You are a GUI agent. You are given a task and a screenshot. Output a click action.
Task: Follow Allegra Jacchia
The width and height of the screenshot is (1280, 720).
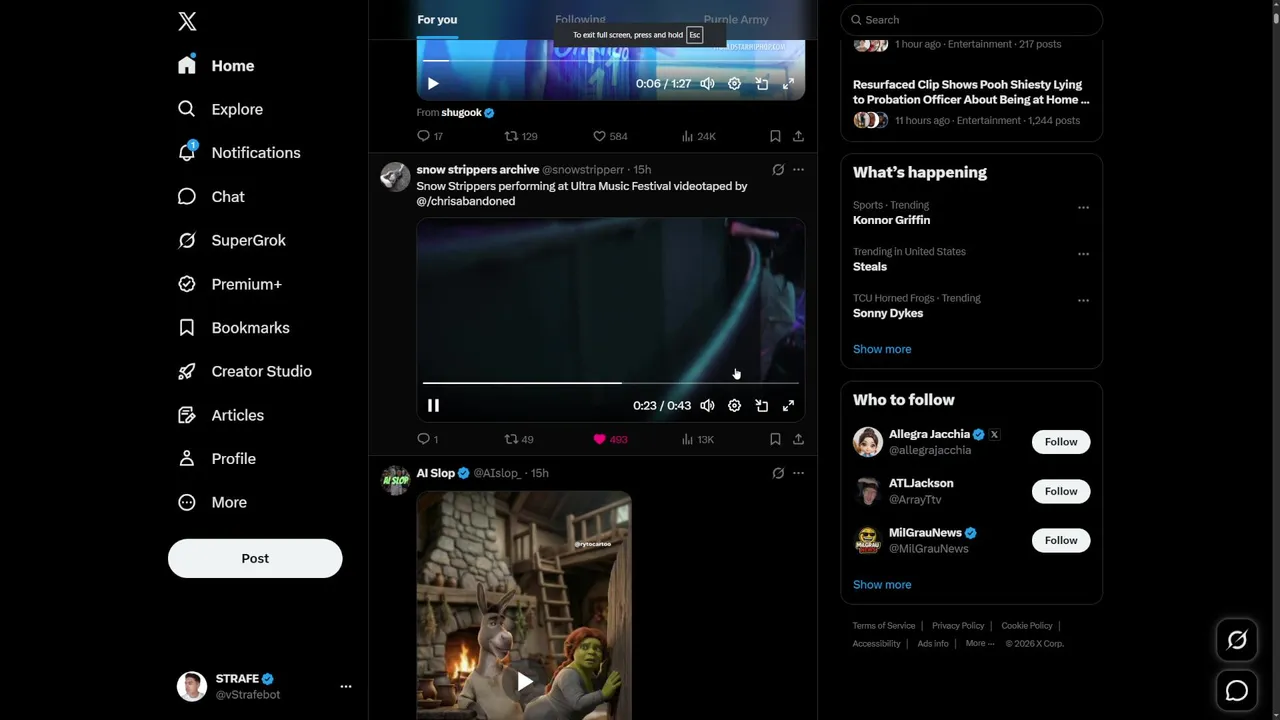click(1061, 442)
